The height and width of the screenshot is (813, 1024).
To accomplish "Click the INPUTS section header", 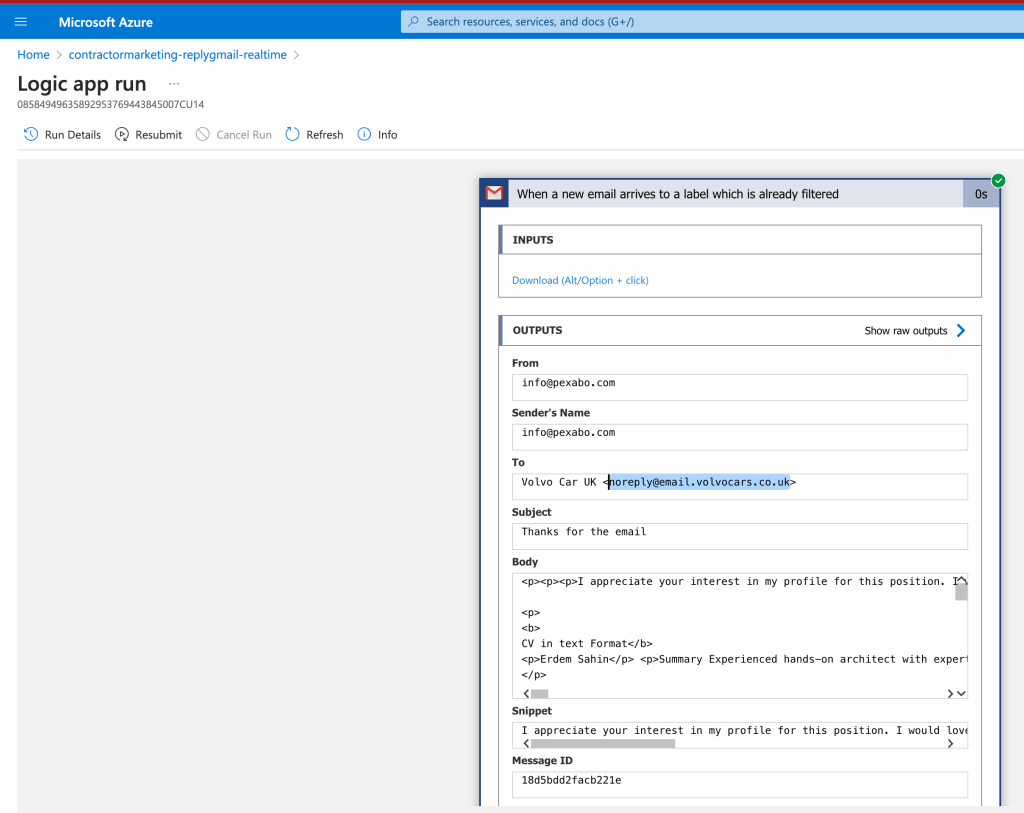I will pyautogui.click(x=740, y=240).
